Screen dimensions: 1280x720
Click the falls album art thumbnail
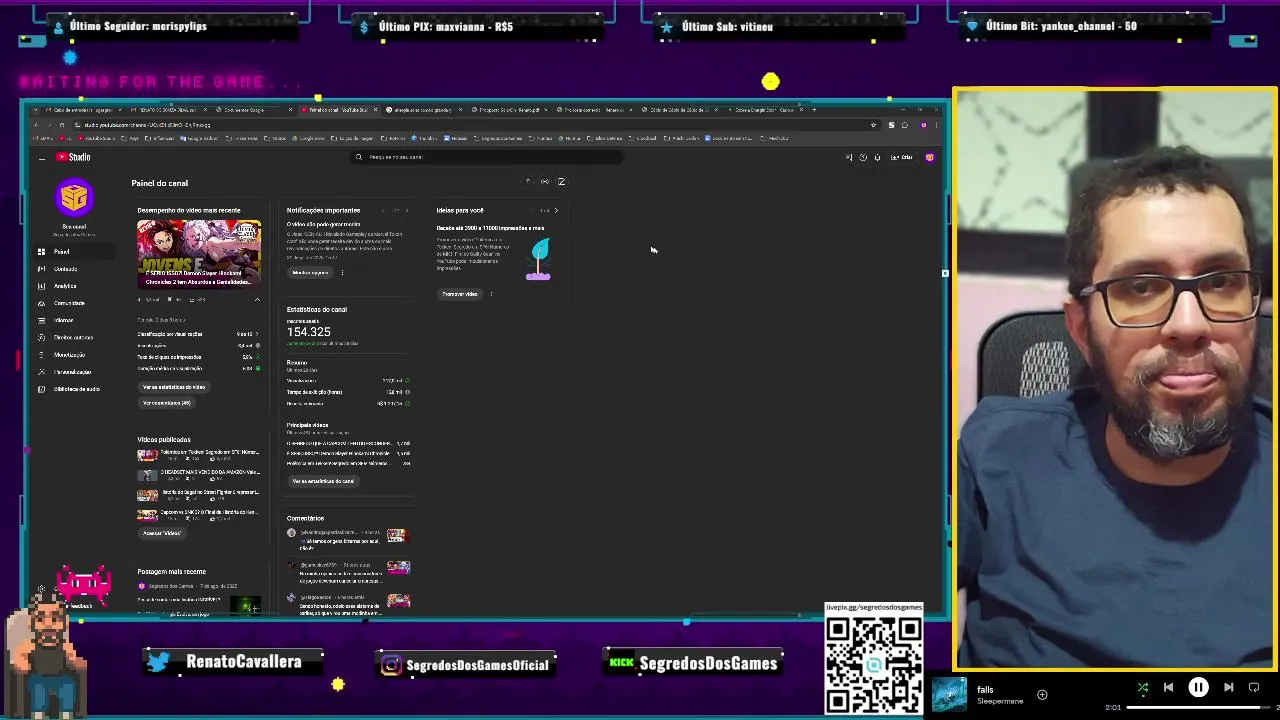[949, 694]
